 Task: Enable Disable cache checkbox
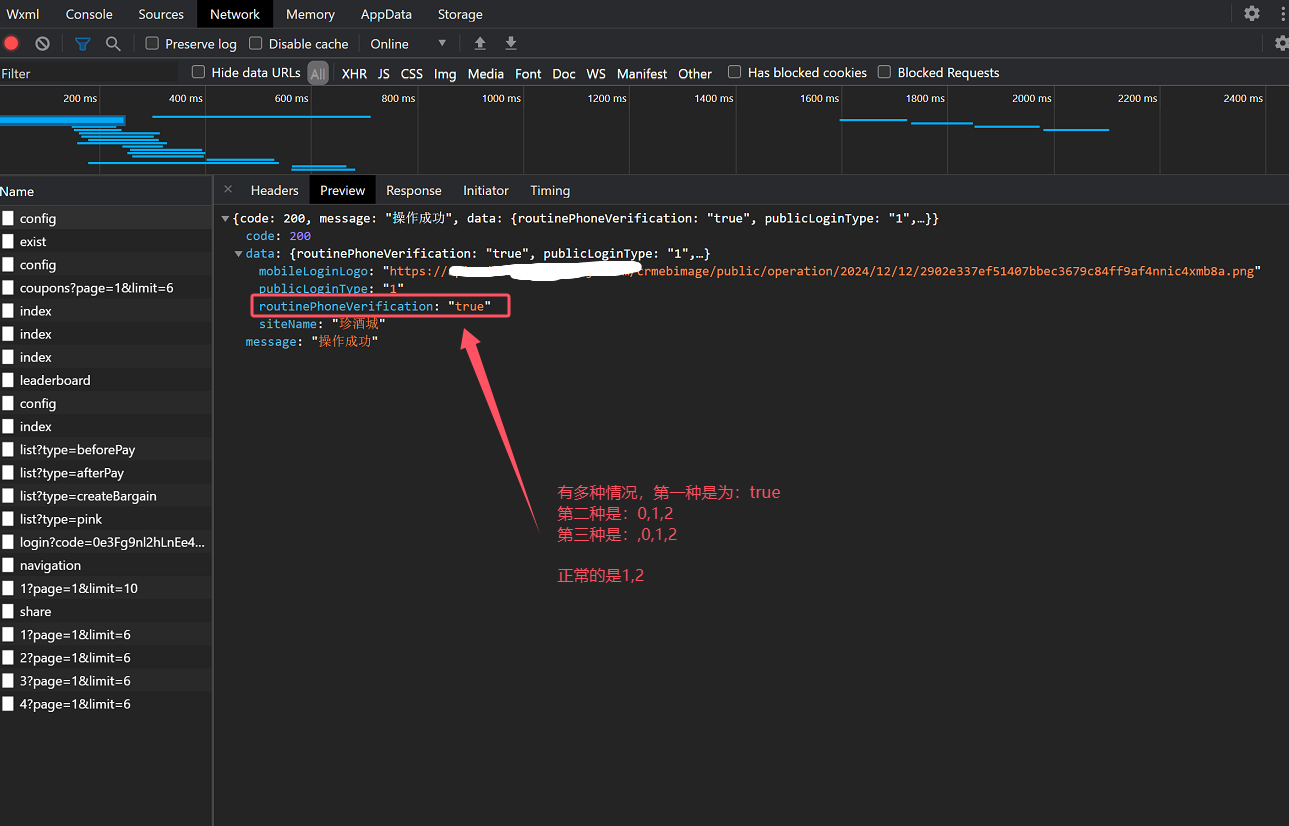click(x=256, y=43)
